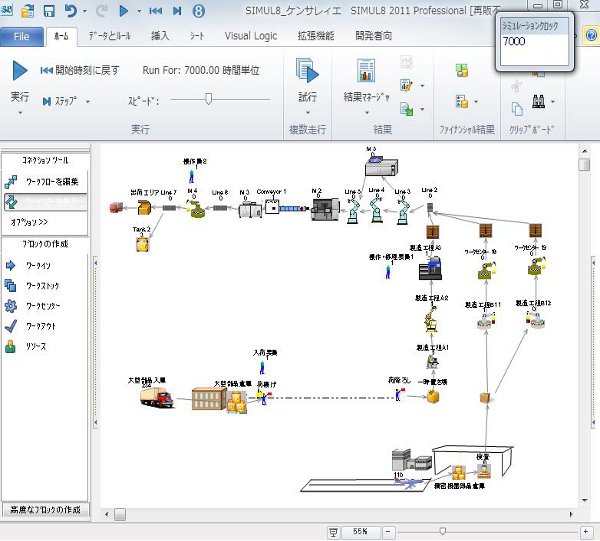Open the Visual Logic tab
Viewport: 600px width, 541px height.
tap(250, 37)
